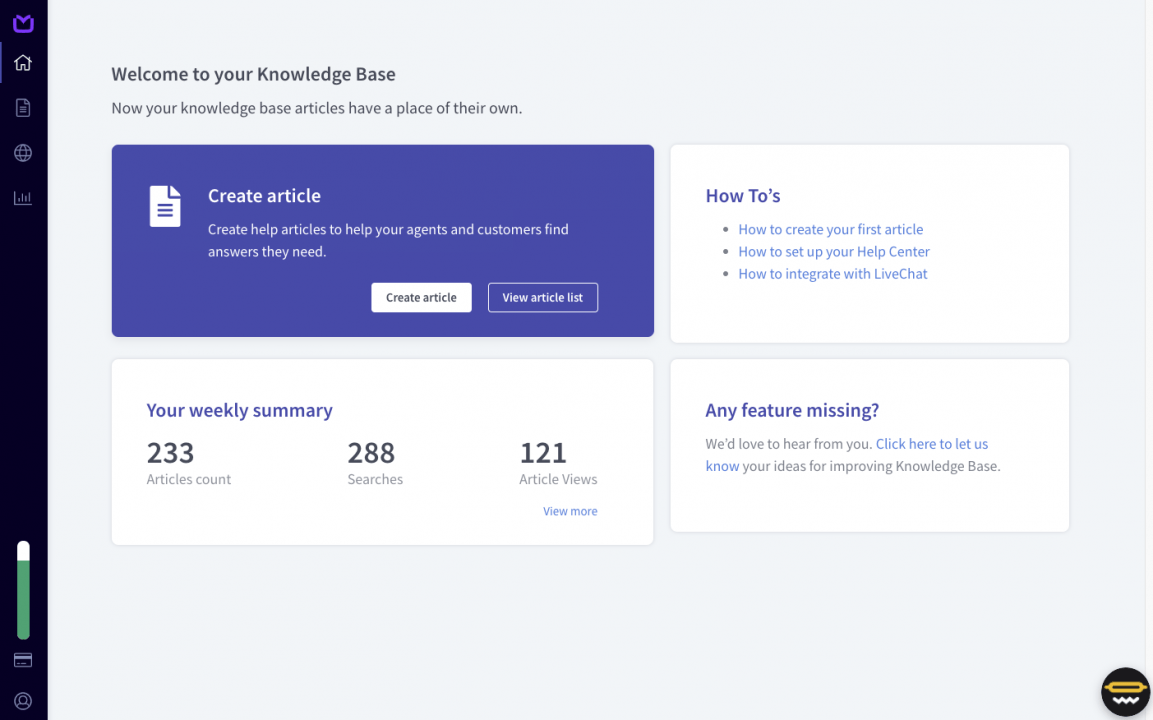Click the Knowledge Base logo icon
1153x720 pixels.
pyautogui.click(x=23, y=23)
